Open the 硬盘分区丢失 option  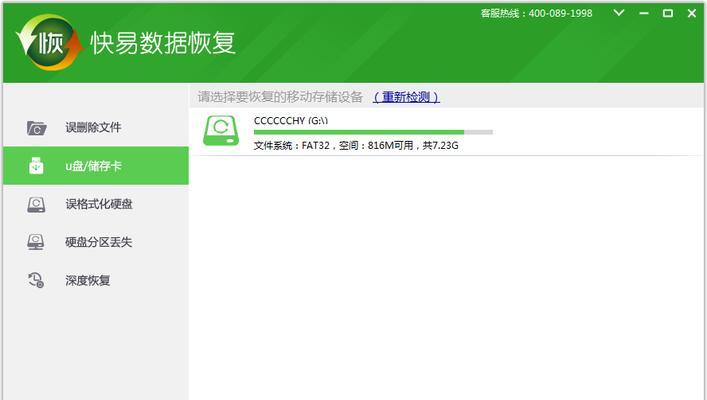pyautogui.click(x=96, y=242)
